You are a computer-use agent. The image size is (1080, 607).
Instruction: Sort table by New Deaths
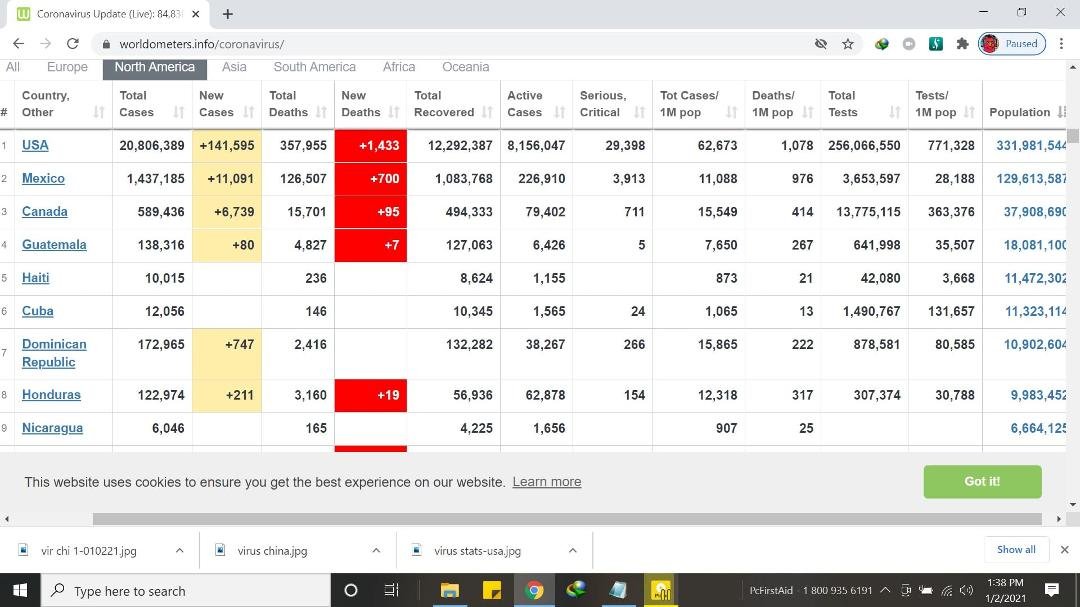[x=371, y=104]
